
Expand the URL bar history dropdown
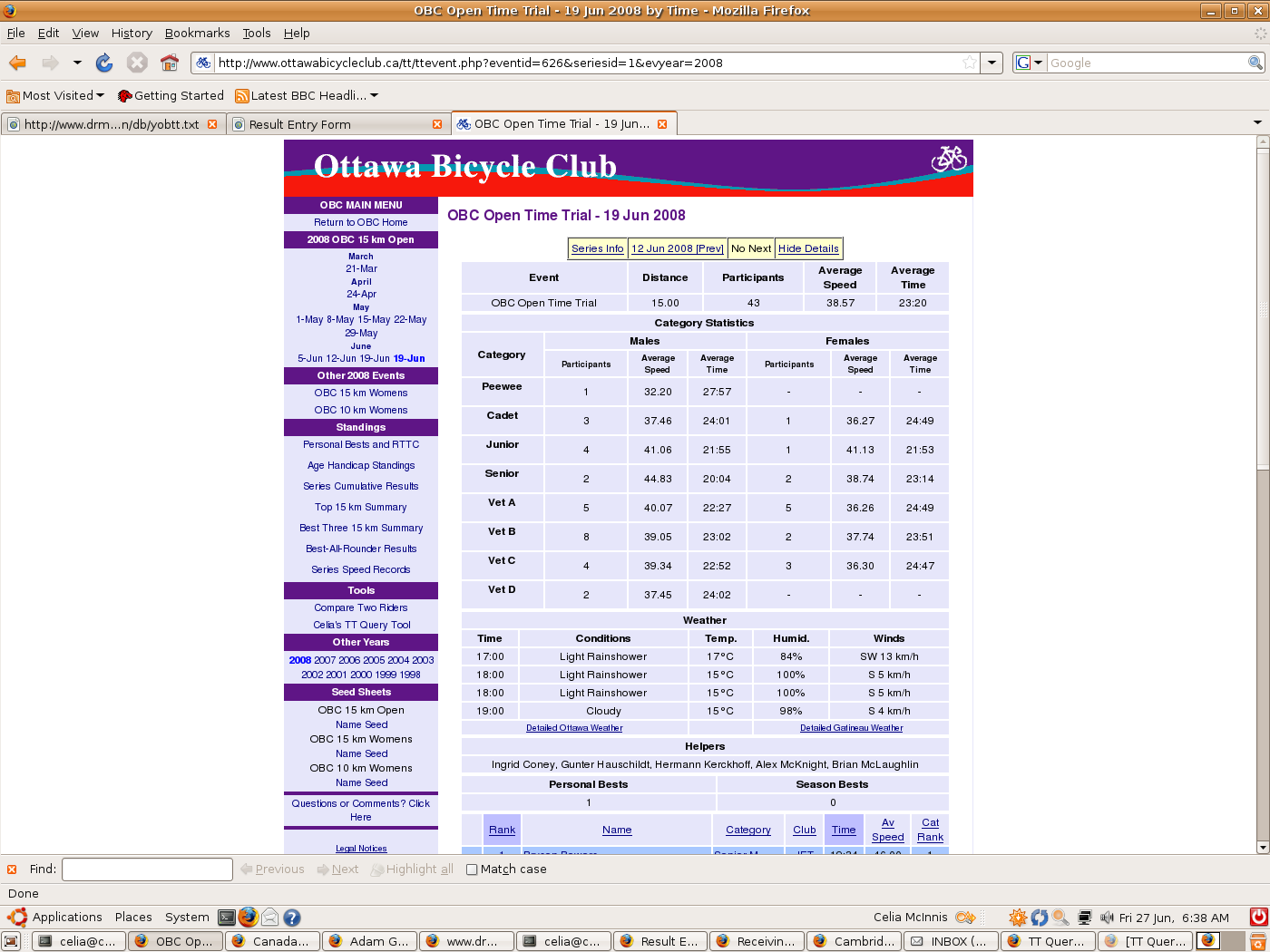tap(992, 63)
